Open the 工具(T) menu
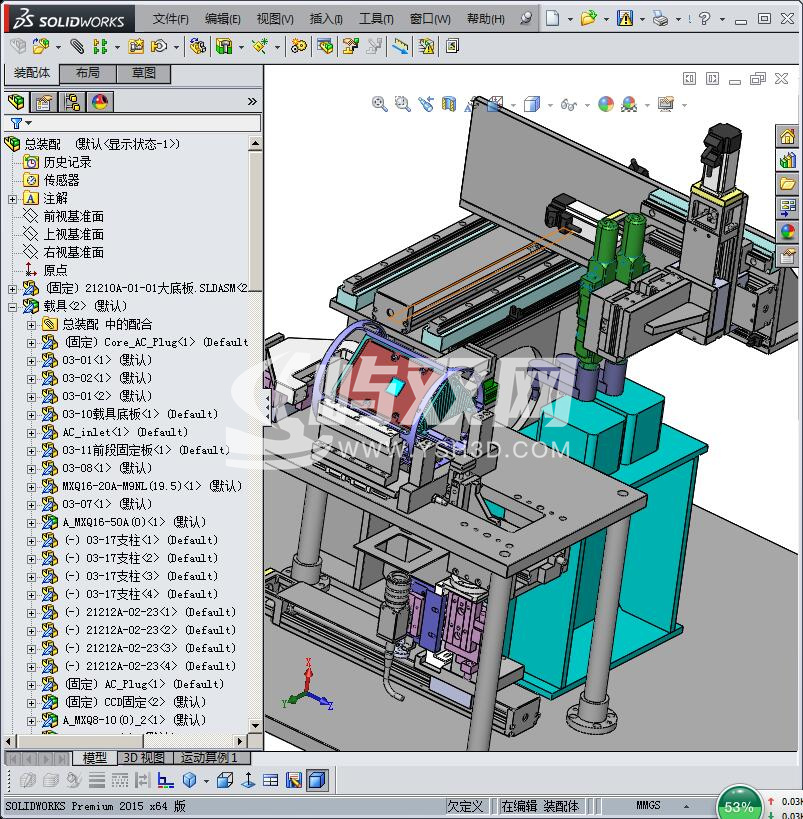Screen dimensions: 803x819 (x=376, y=19)
